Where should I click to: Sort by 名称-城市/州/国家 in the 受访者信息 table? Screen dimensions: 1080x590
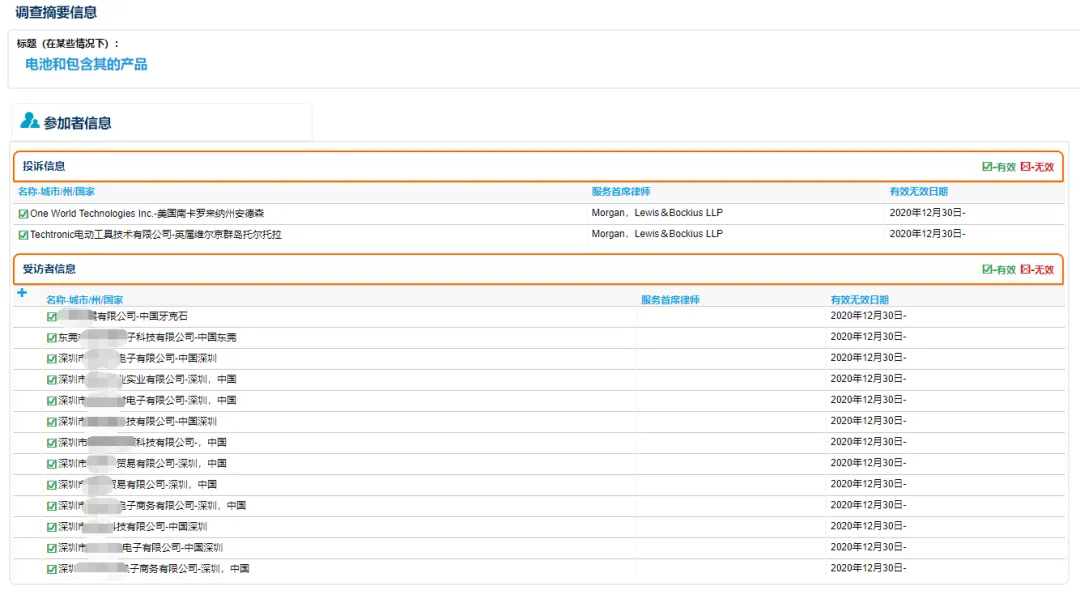tap(85, 299)
